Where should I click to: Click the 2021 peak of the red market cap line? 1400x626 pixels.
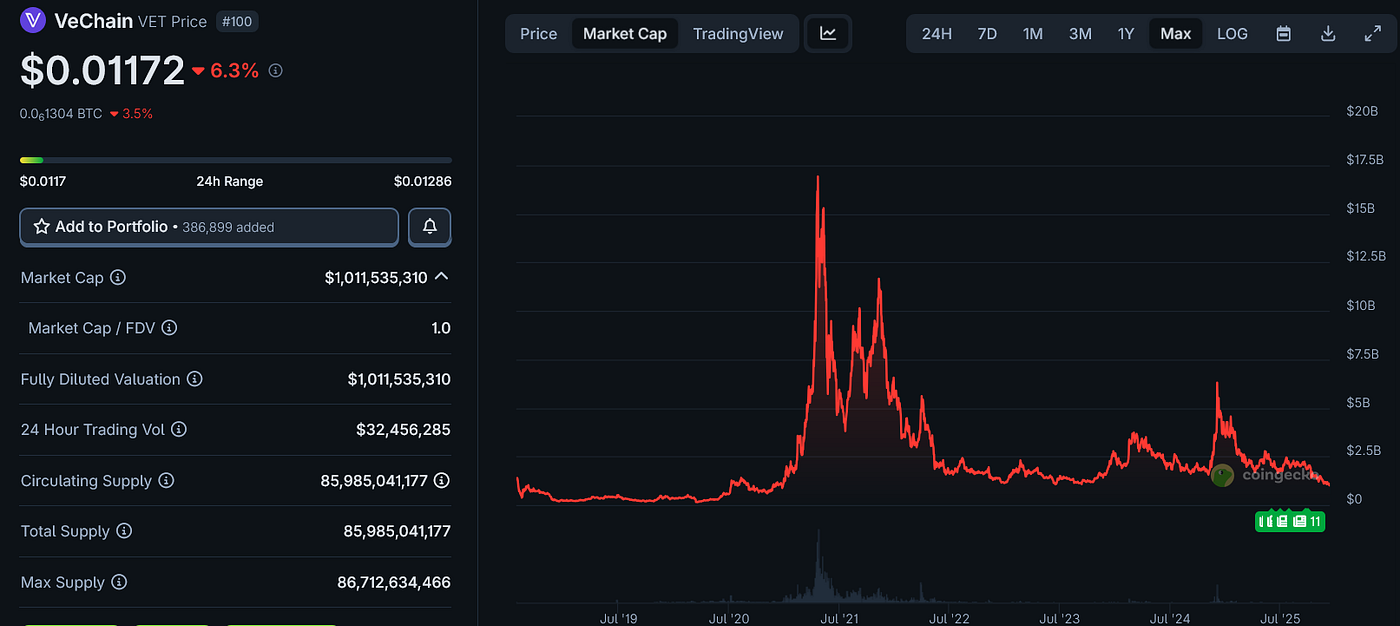click(818, 178)
